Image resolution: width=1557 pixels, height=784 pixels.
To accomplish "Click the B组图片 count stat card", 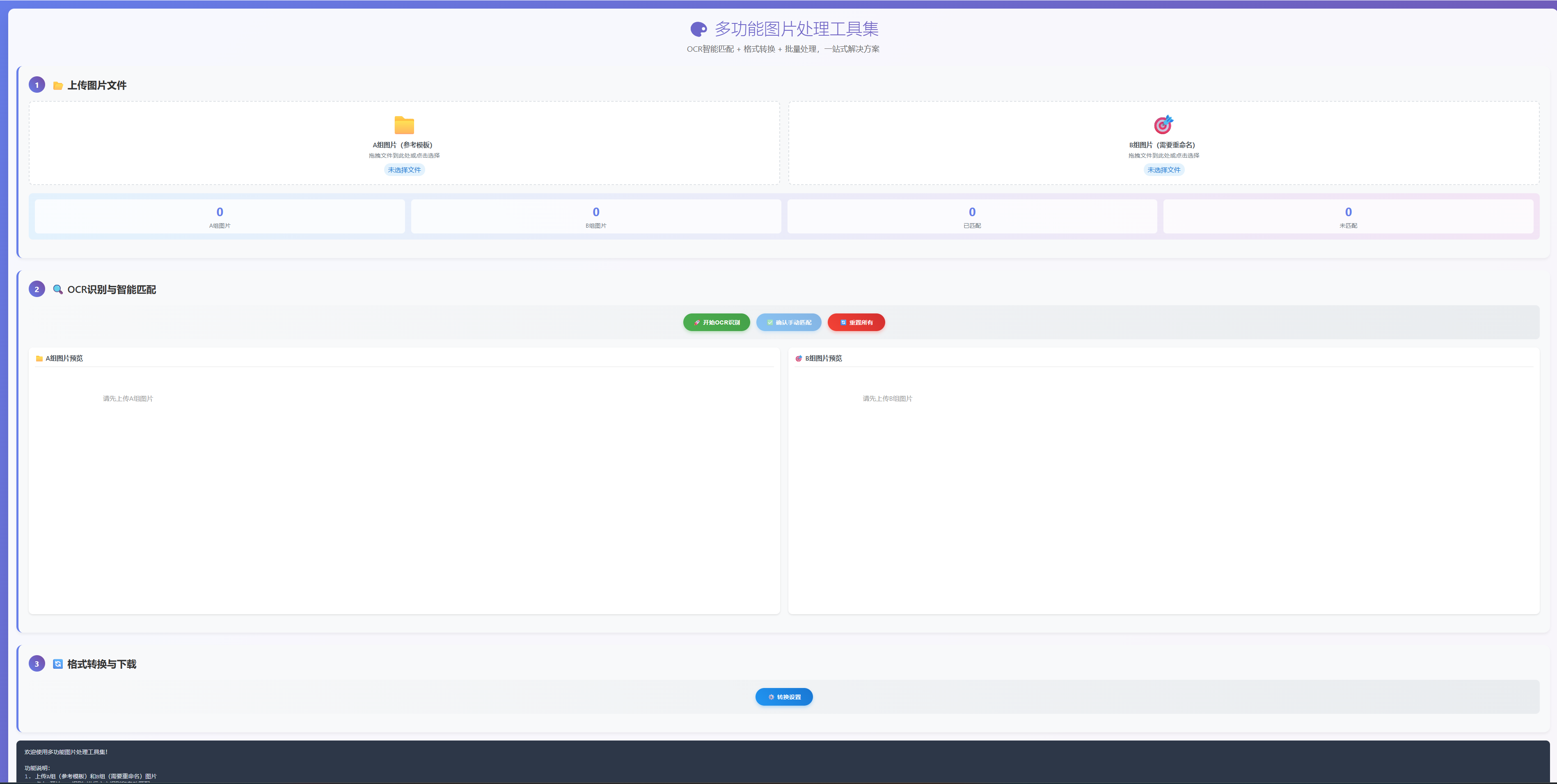I will point(596,216).
